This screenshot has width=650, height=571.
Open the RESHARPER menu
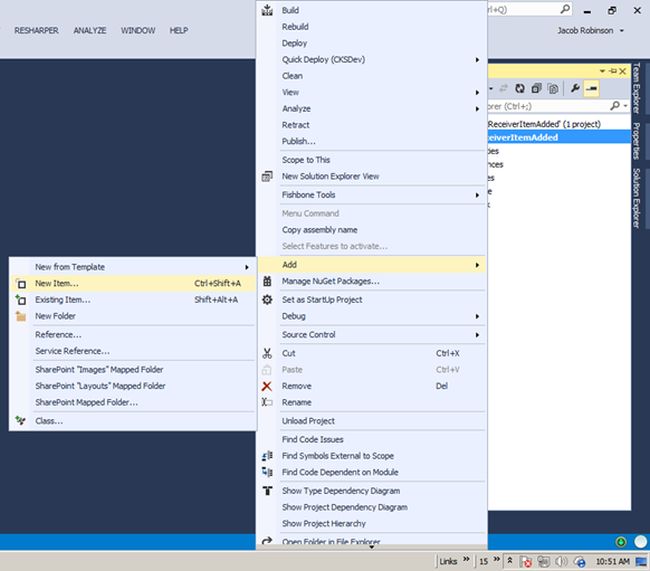coord(36,31)
